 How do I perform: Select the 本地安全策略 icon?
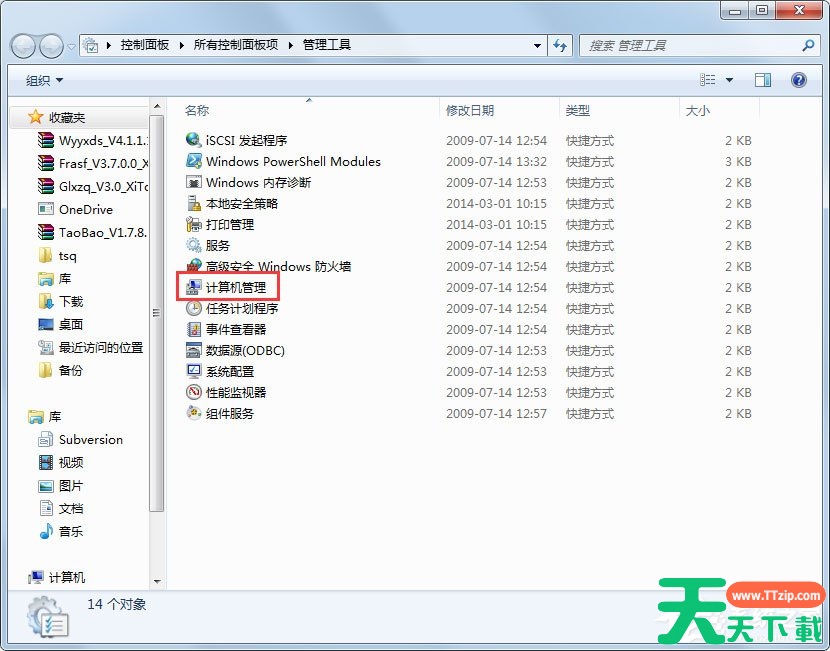[194, 203]
